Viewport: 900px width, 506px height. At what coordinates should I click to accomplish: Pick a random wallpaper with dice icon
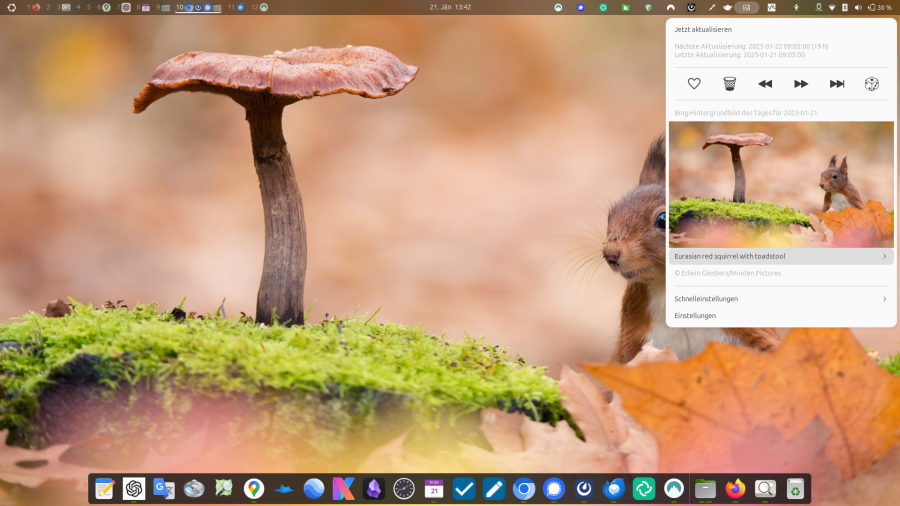(x=872, y=84)
